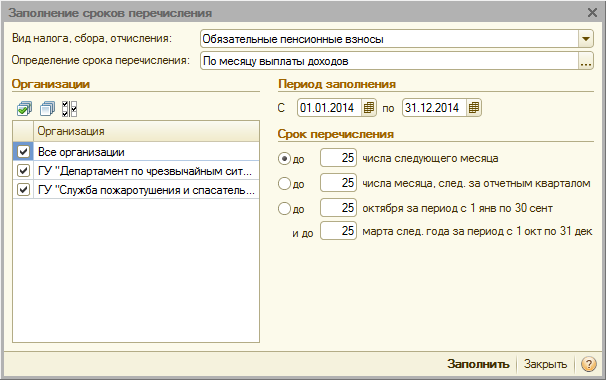Click the check all organizations icon
Screen dimensions: 606x380
[24, 109]
